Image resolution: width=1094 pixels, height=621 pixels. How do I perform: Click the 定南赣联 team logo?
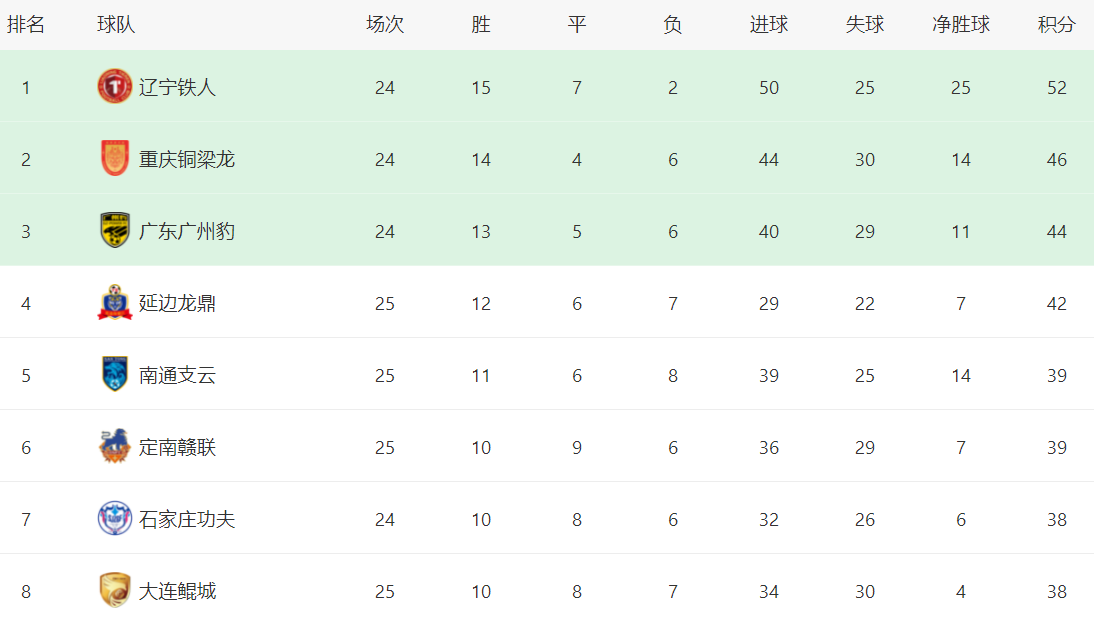[x=114, y=447]
